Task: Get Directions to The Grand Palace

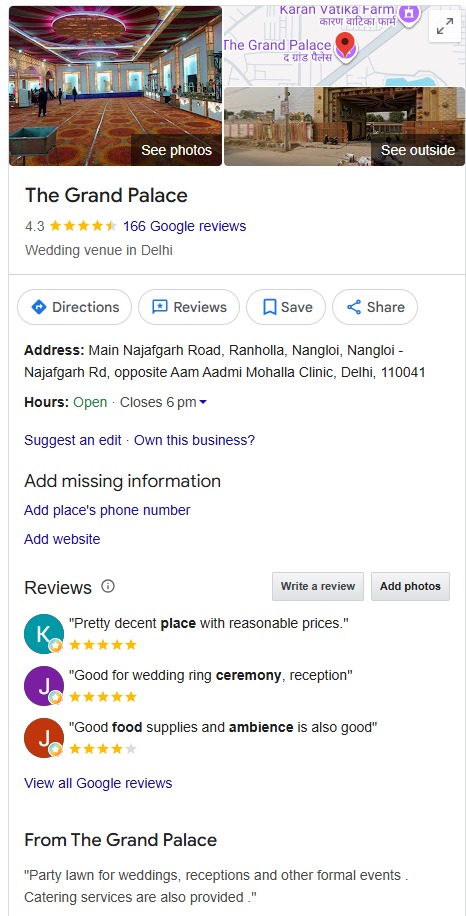Action: pyautogui.click(x=75, y=307)
